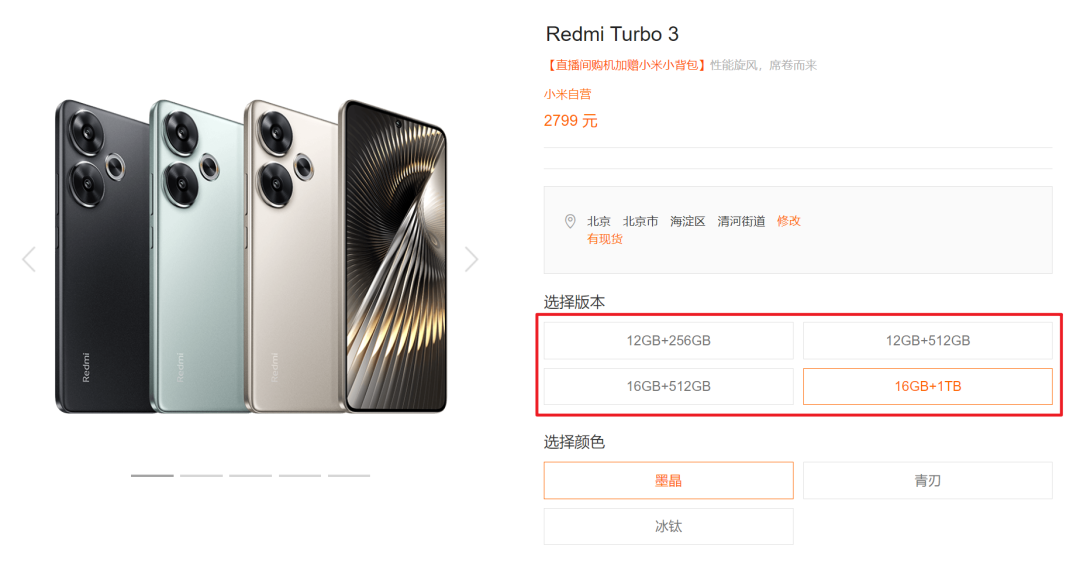This screenshot has height=563, width=1080.
Task: Go to third carousel slide indicator
Action: [x=251, y=475]
